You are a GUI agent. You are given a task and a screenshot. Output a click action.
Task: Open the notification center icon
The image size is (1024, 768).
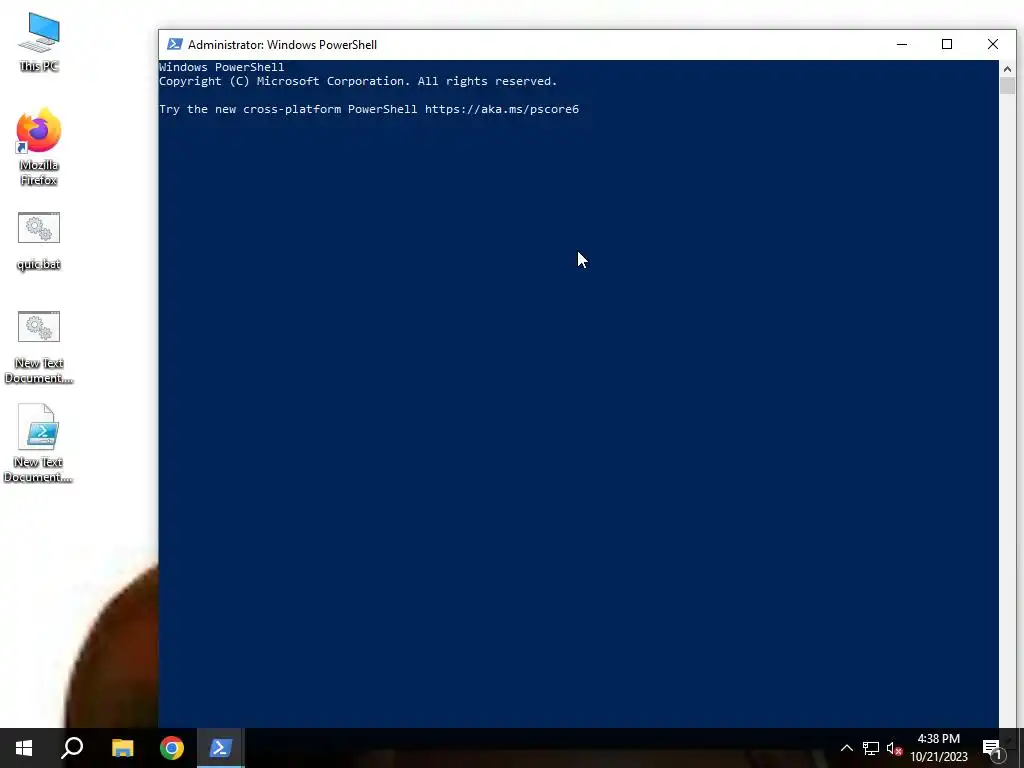coord(993,748)
